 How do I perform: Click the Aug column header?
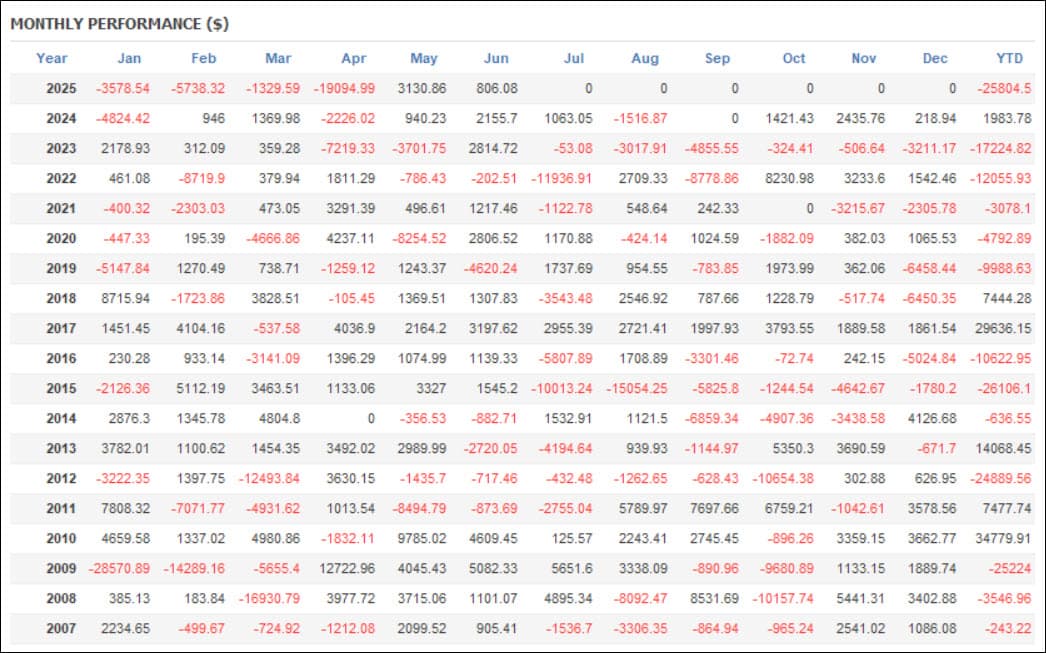(644, 58)
